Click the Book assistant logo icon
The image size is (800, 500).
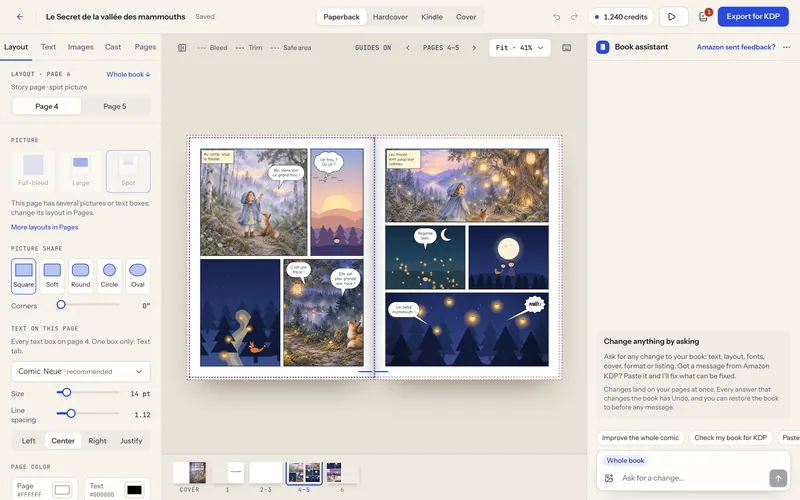(603, 47)
